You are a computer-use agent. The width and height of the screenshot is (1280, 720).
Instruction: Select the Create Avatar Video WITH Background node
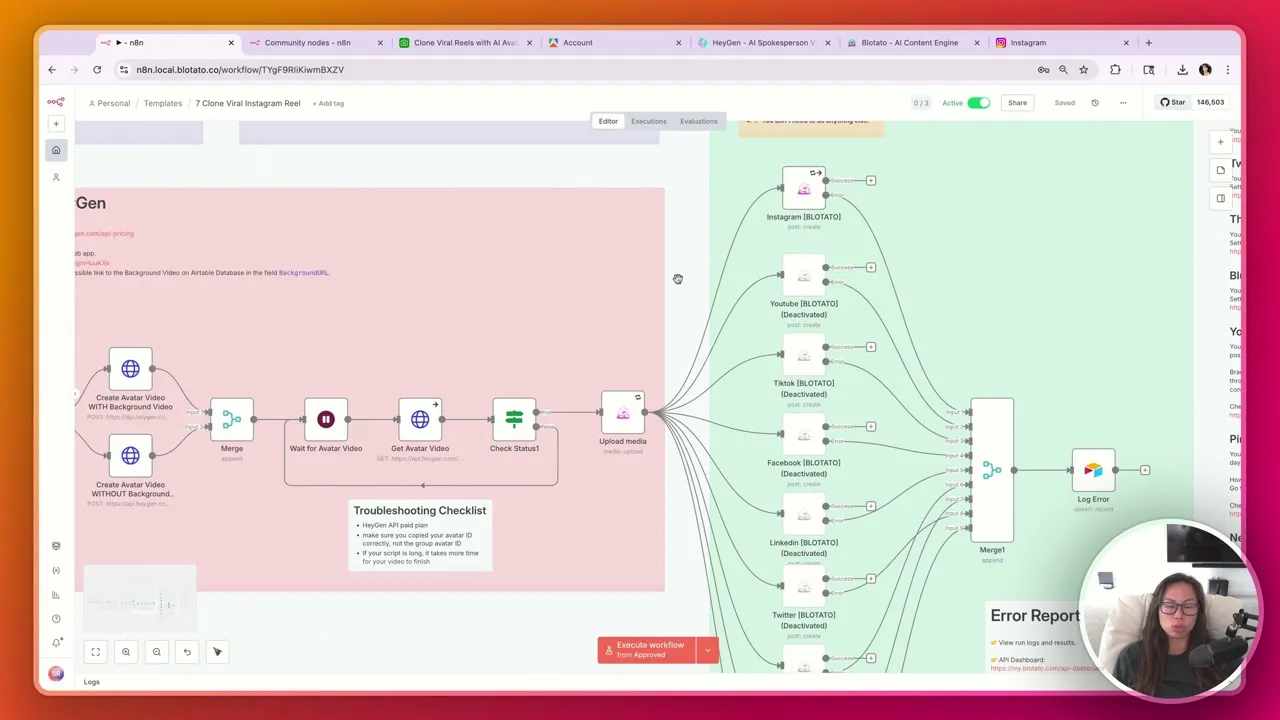click(x=130, y=369)
